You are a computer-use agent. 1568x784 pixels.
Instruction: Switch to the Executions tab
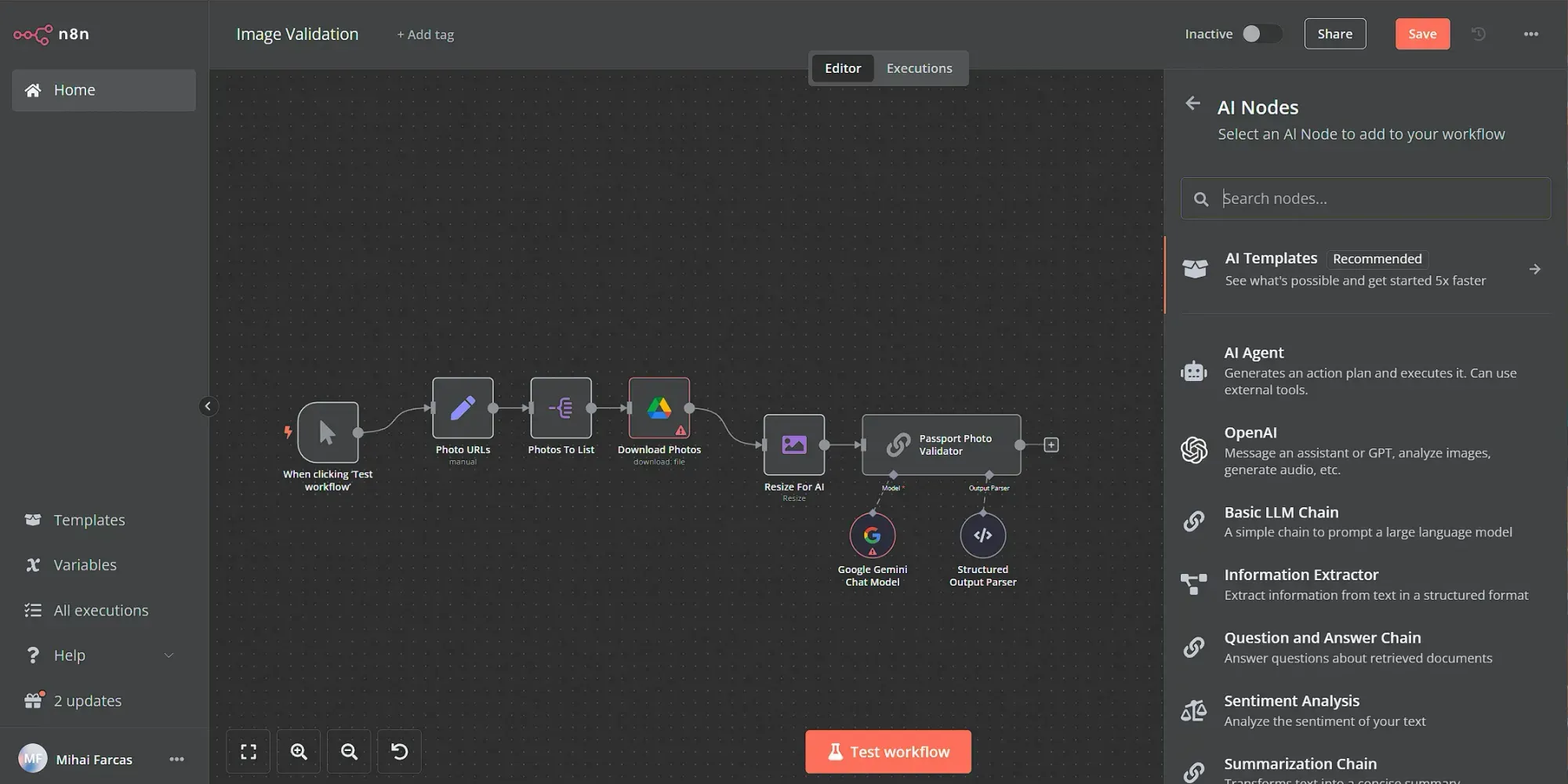click(x=918, y=68)
